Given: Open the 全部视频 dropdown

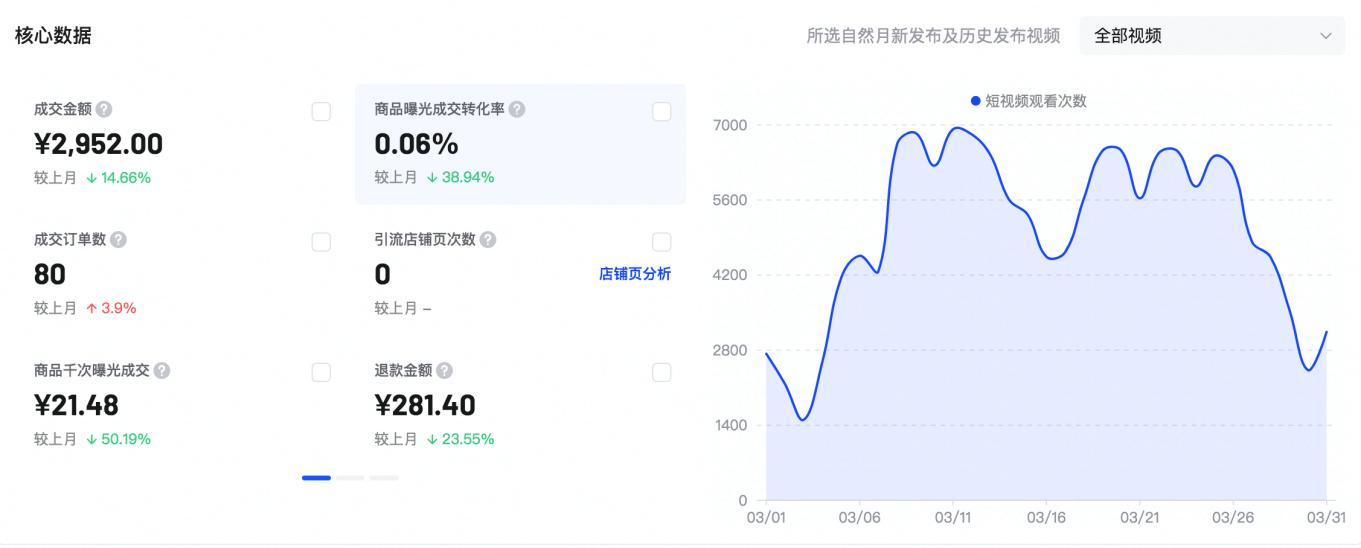Looking at the screenshot, I should click(1212, 35).
